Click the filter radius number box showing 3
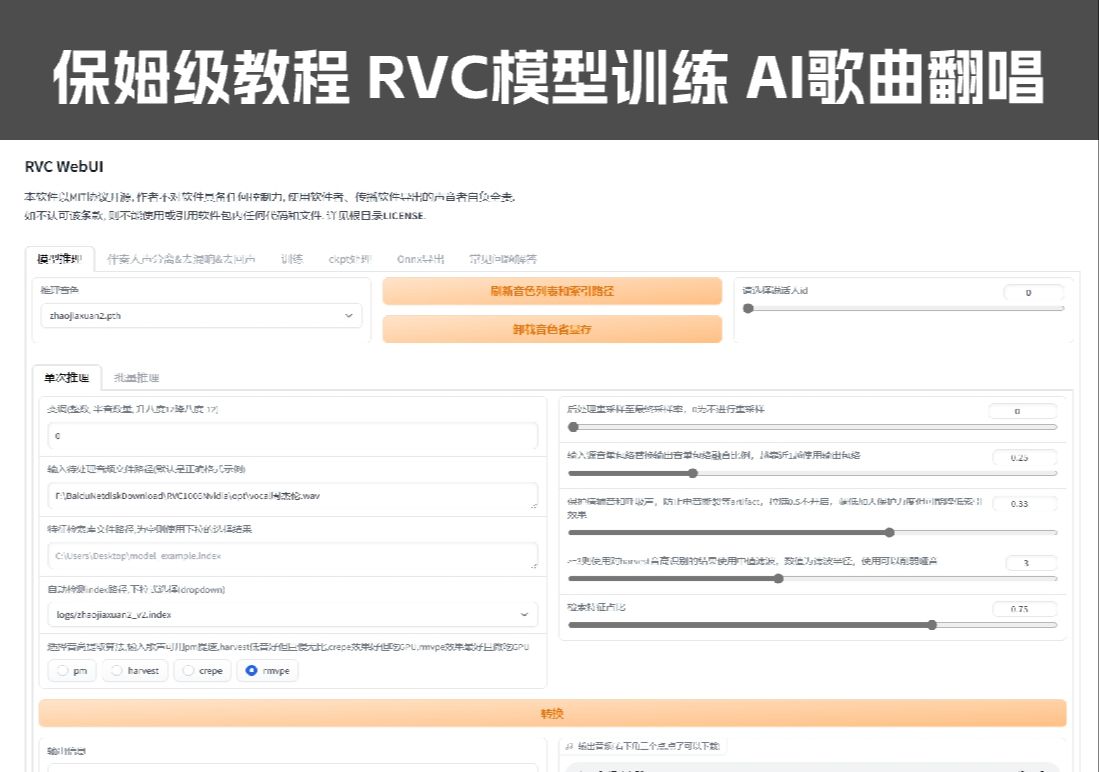Screen dimensions: 1099x772 click(x=1030, y=562)
